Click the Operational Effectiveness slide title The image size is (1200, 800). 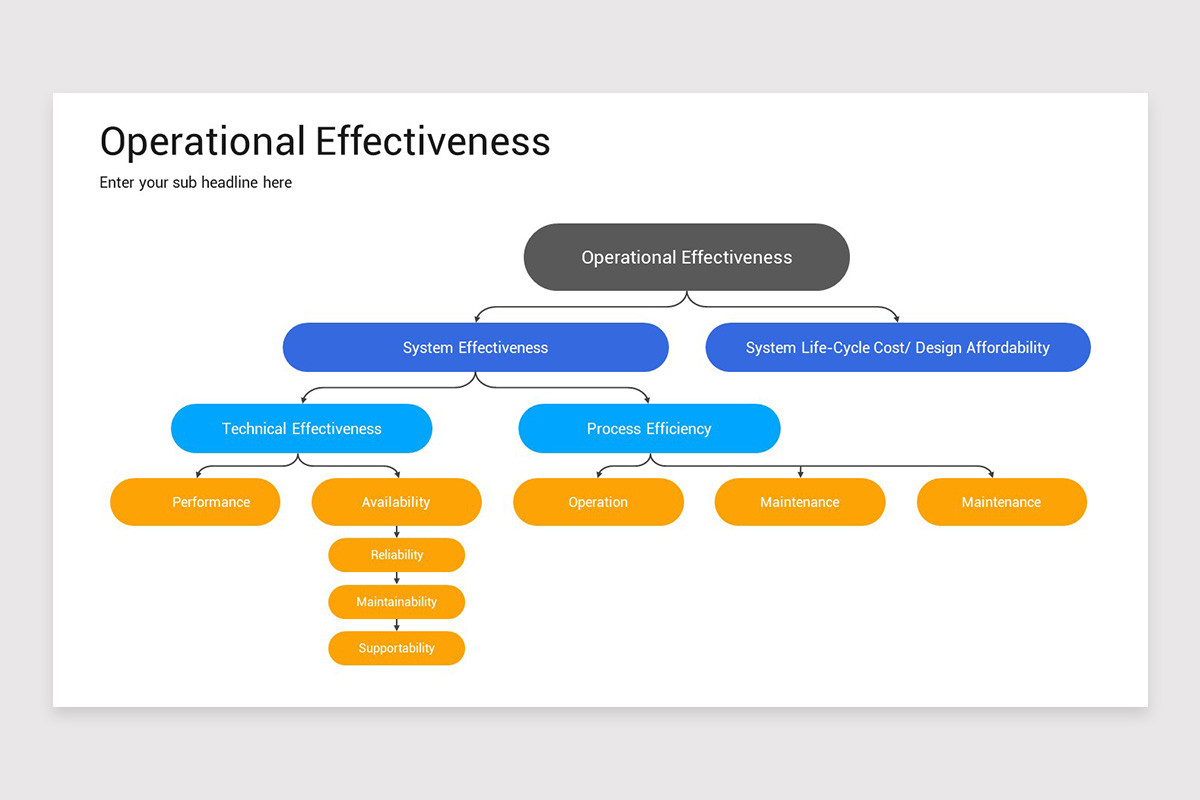pos(324,141)
